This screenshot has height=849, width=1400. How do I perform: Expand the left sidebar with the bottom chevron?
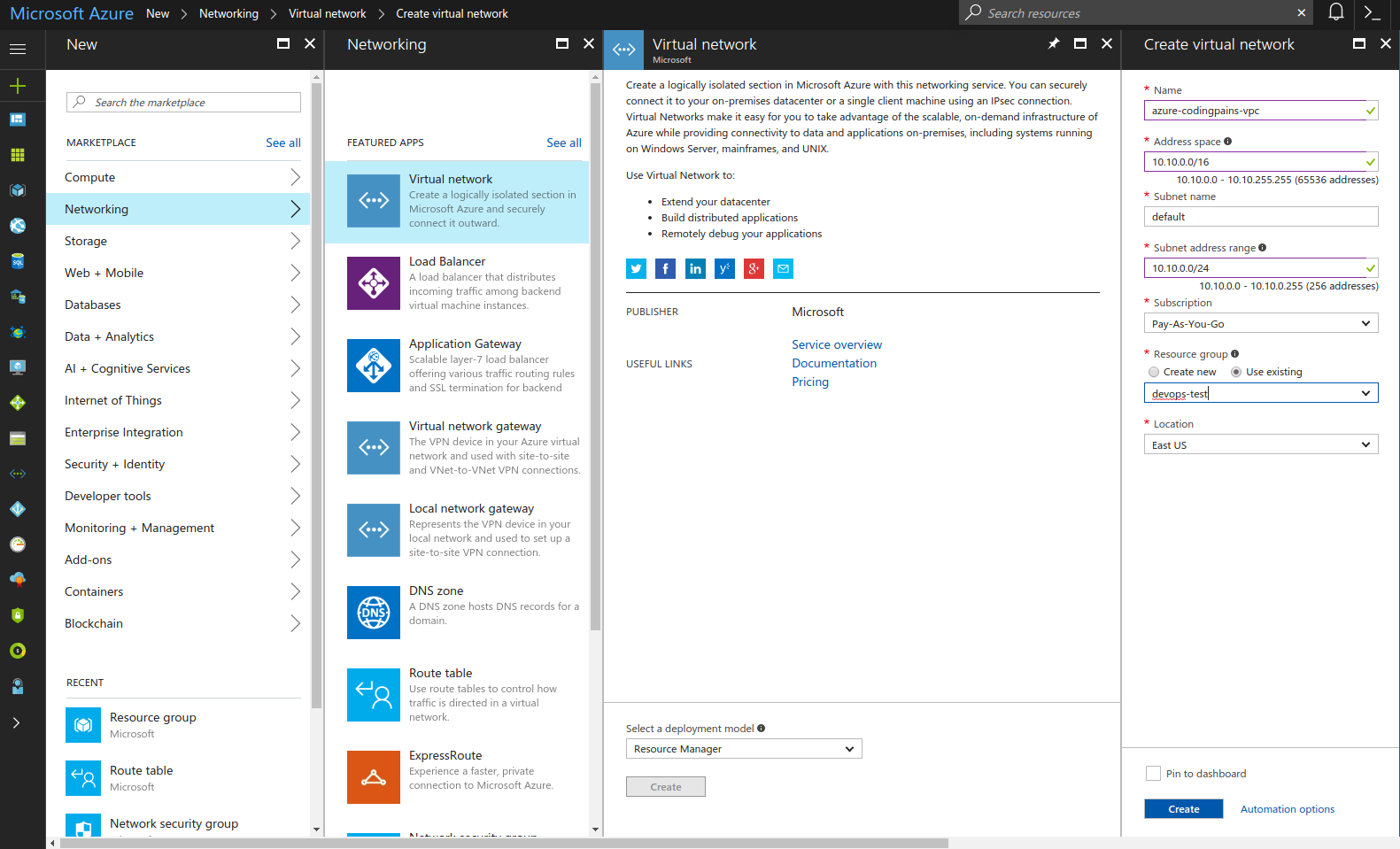[17, 722]
